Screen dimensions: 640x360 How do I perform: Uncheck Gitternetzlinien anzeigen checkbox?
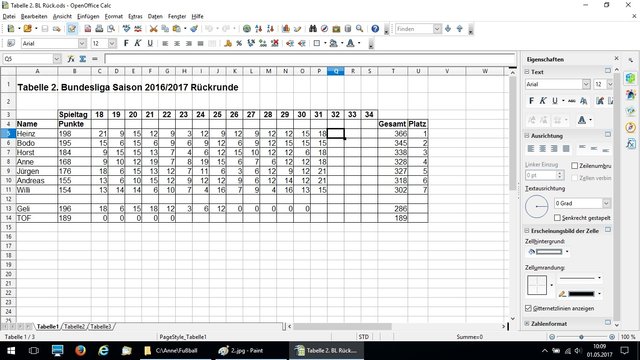click(528, 308)
